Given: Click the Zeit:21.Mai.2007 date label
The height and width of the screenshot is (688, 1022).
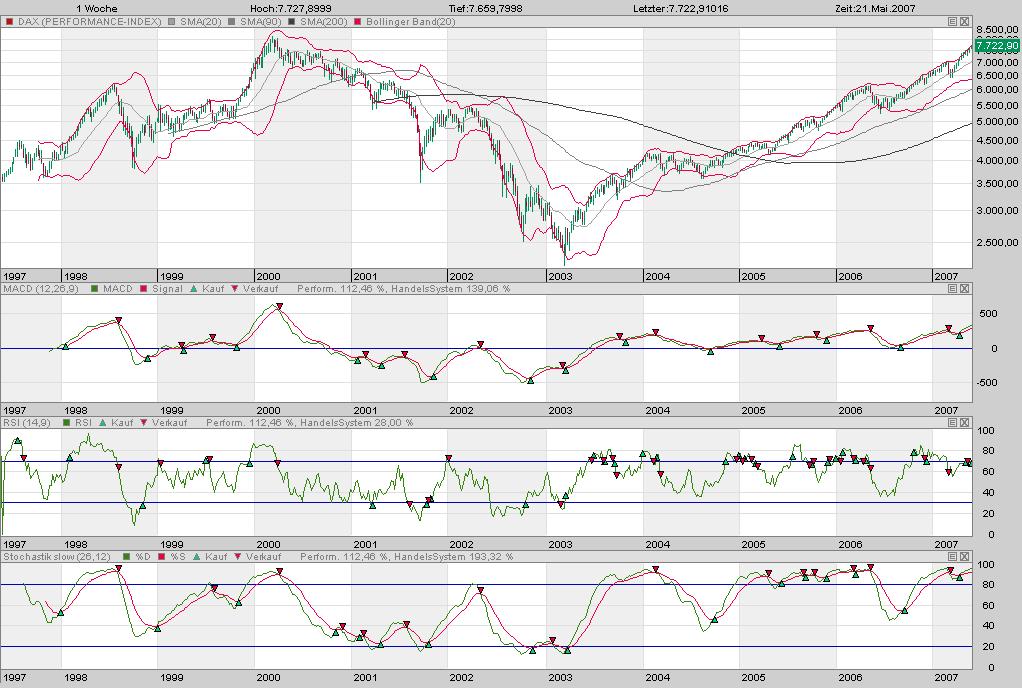Looking at the screenshot, I should [x=875, y=8].
